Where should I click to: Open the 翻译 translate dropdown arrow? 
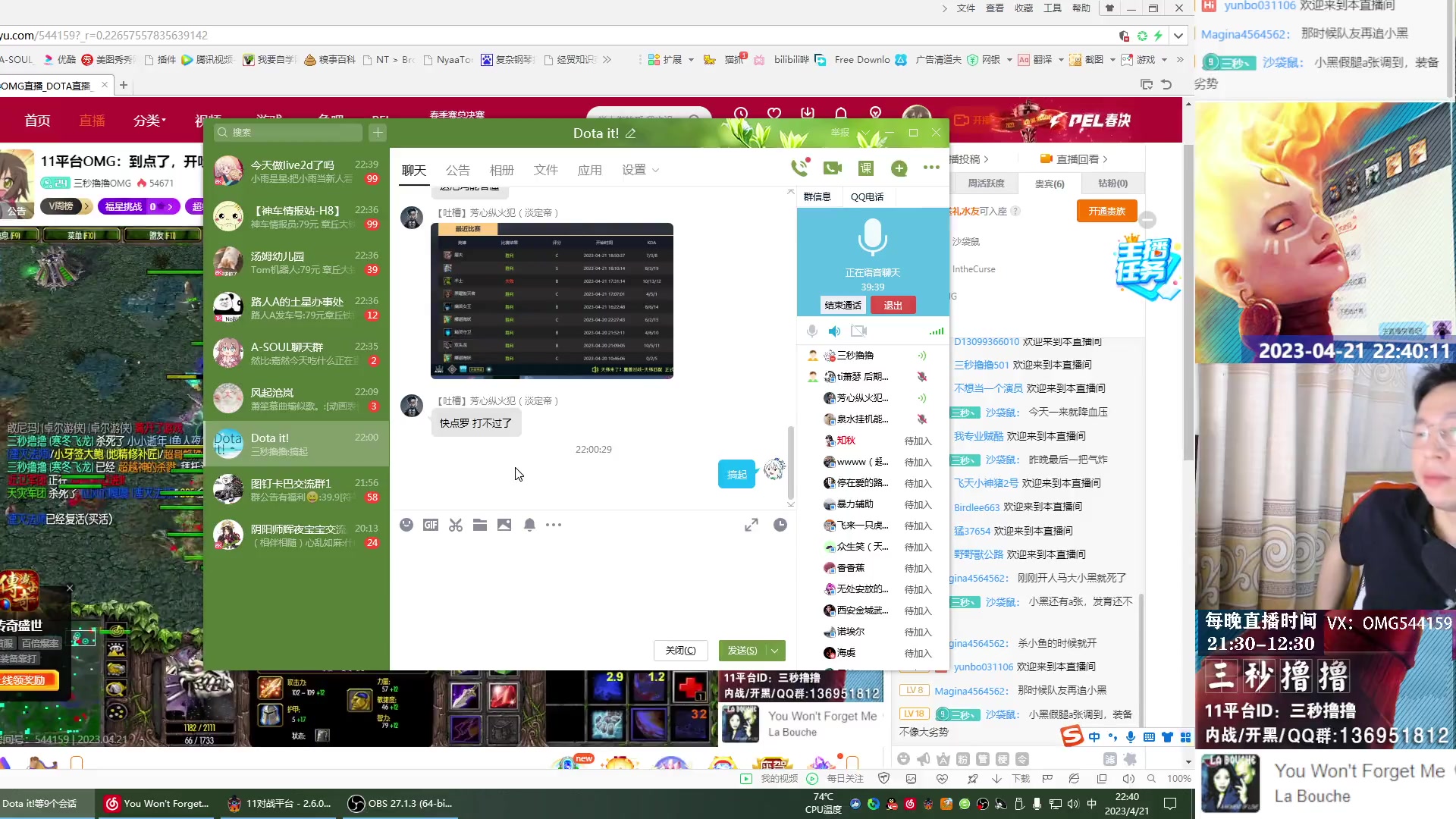coord(1061,60)
